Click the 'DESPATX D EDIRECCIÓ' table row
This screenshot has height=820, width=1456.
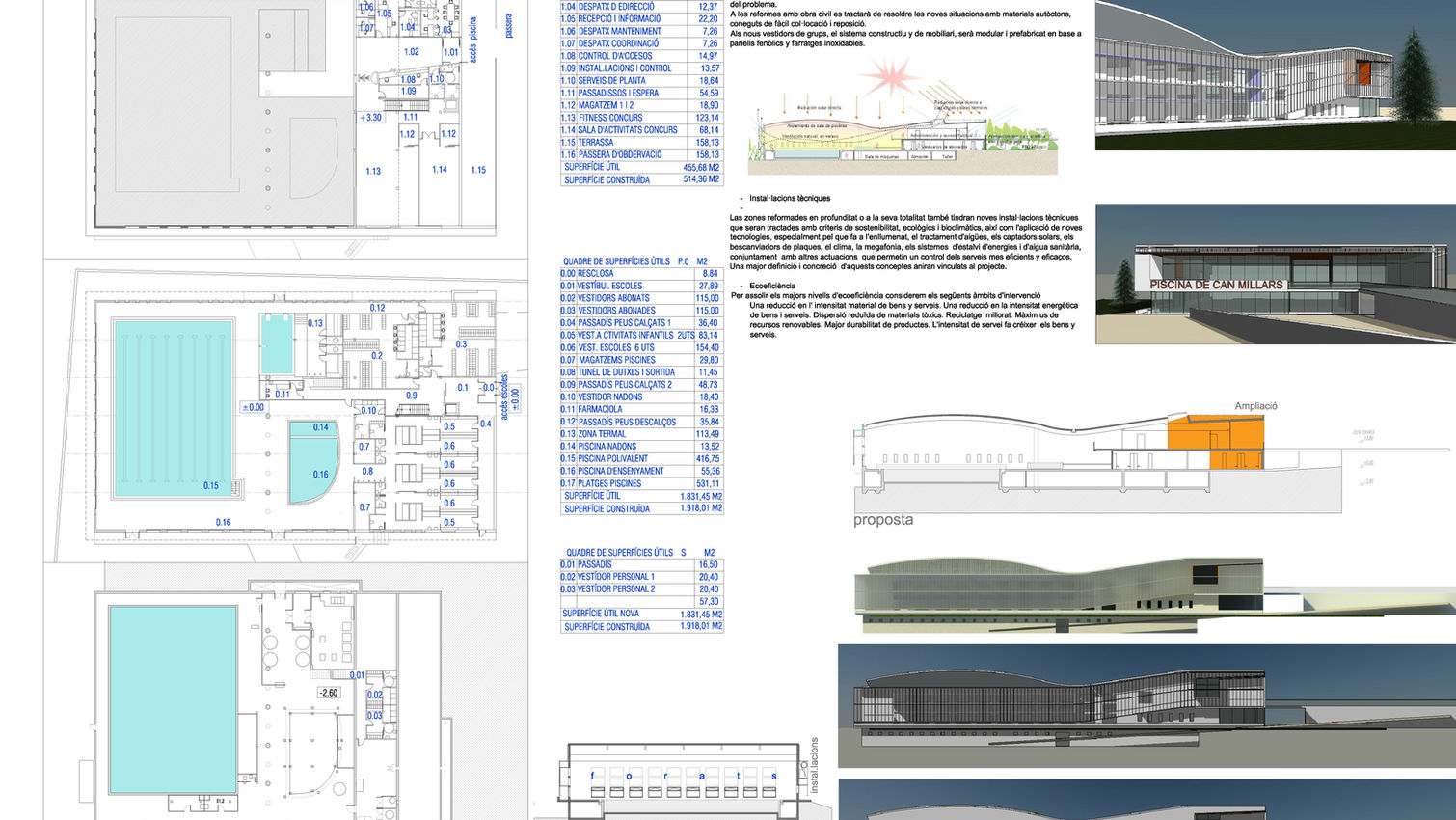[640, 7]
